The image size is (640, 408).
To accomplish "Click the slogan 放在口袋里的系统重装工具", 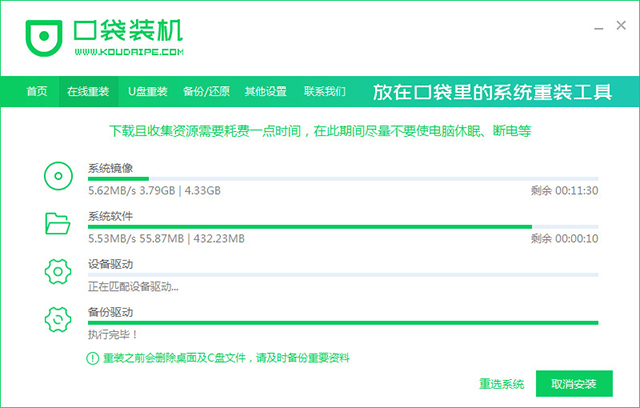I will [x=492, y=92].
